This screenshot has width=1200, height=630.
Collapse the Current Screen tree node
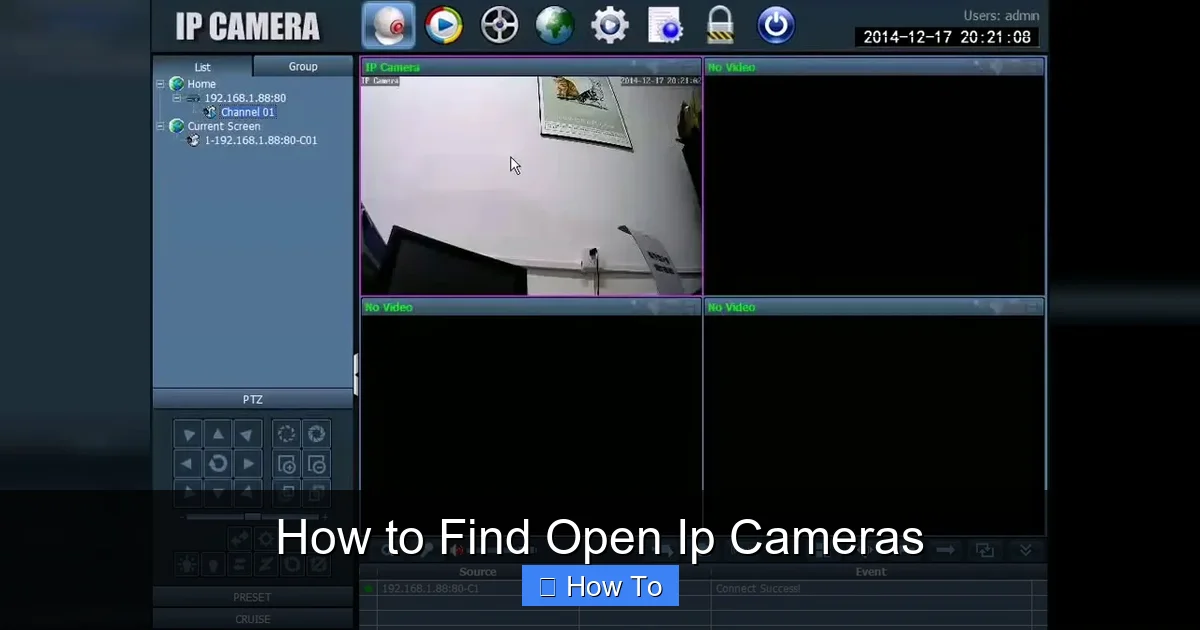coord(160,126)
